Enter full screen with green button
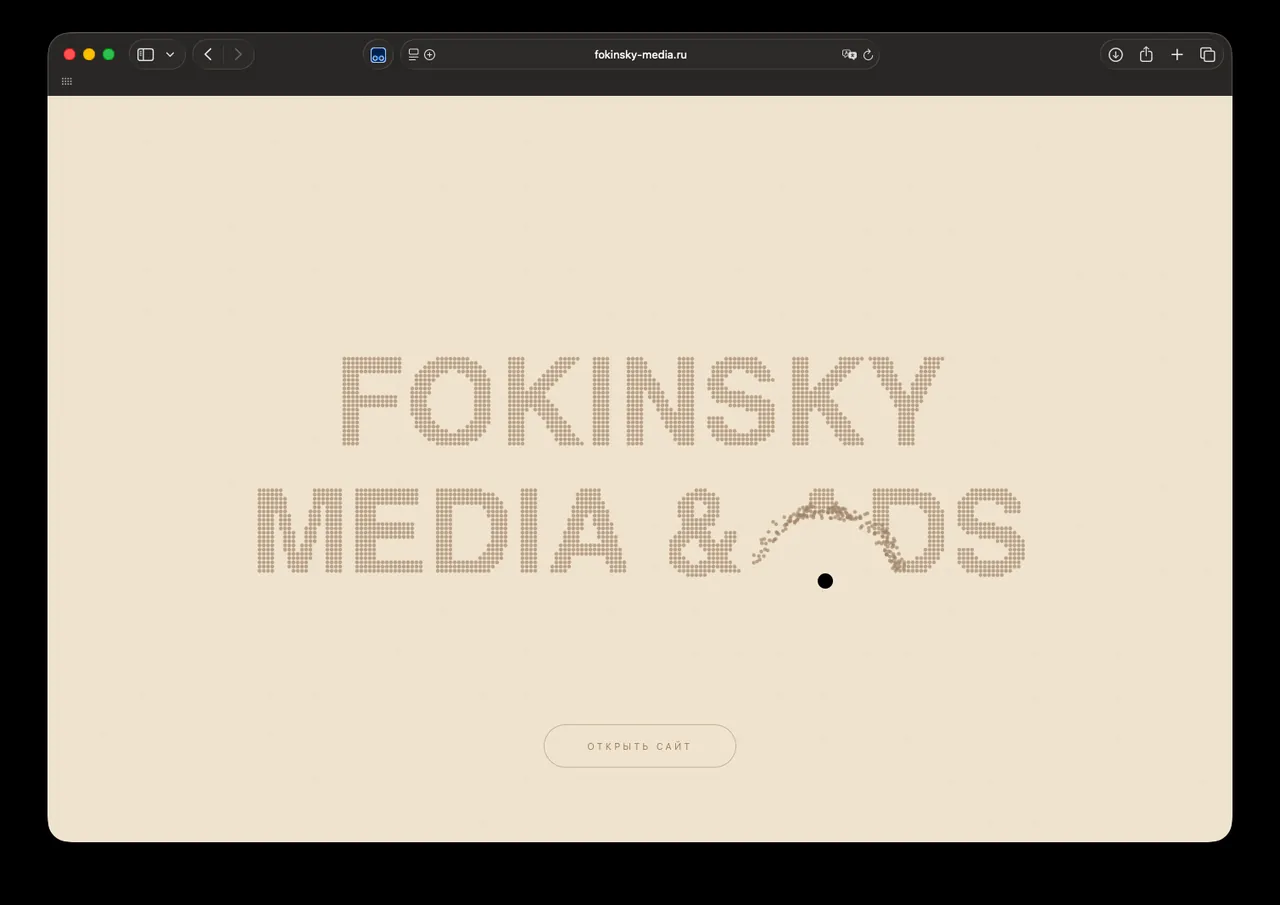1280x905 pixels. [109, 55]
